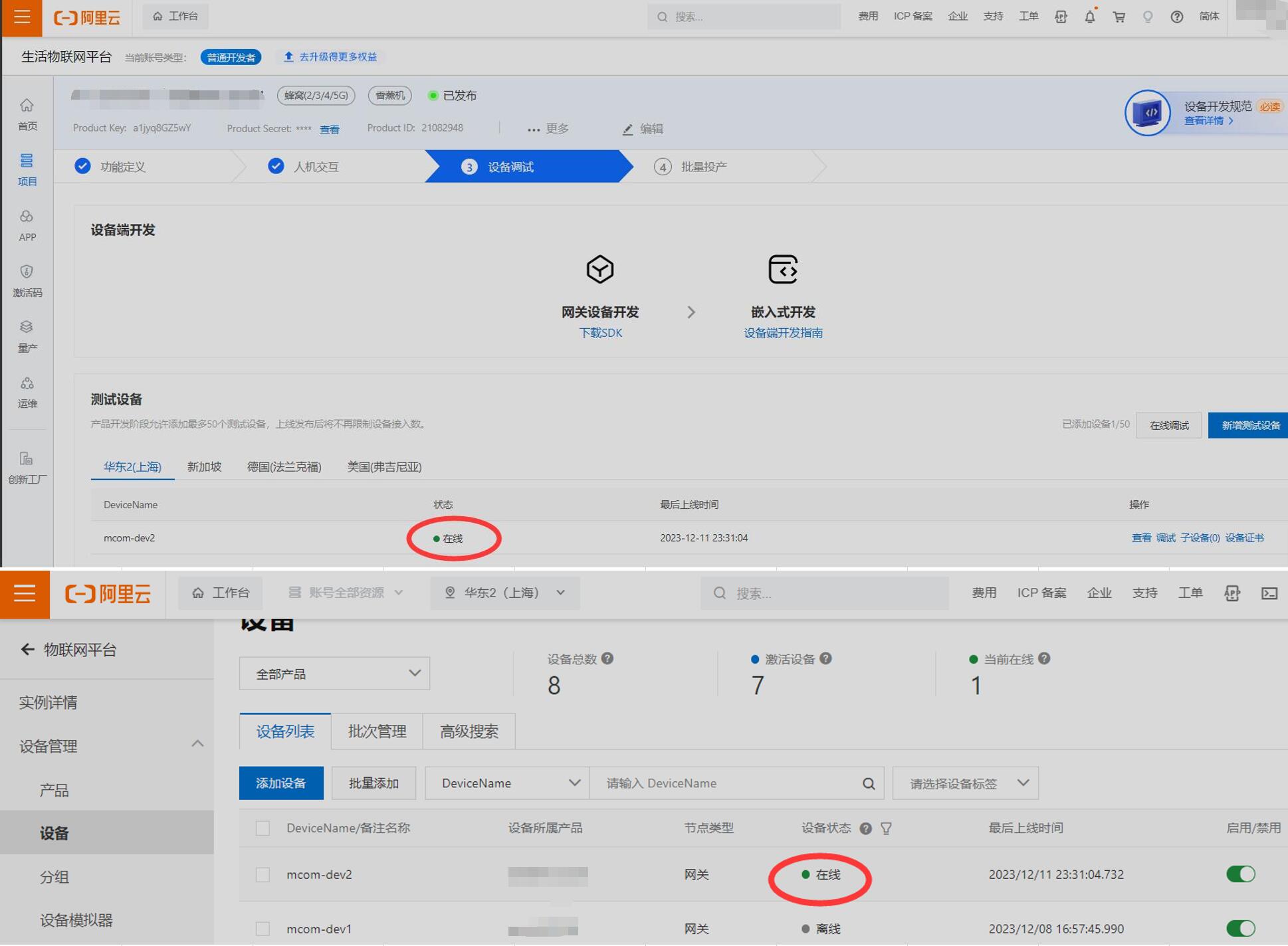The width and height of the screenshot is (1288, 946).
Task: Click help icon next to 当前在线
Action: click(x=1044, y=658)
